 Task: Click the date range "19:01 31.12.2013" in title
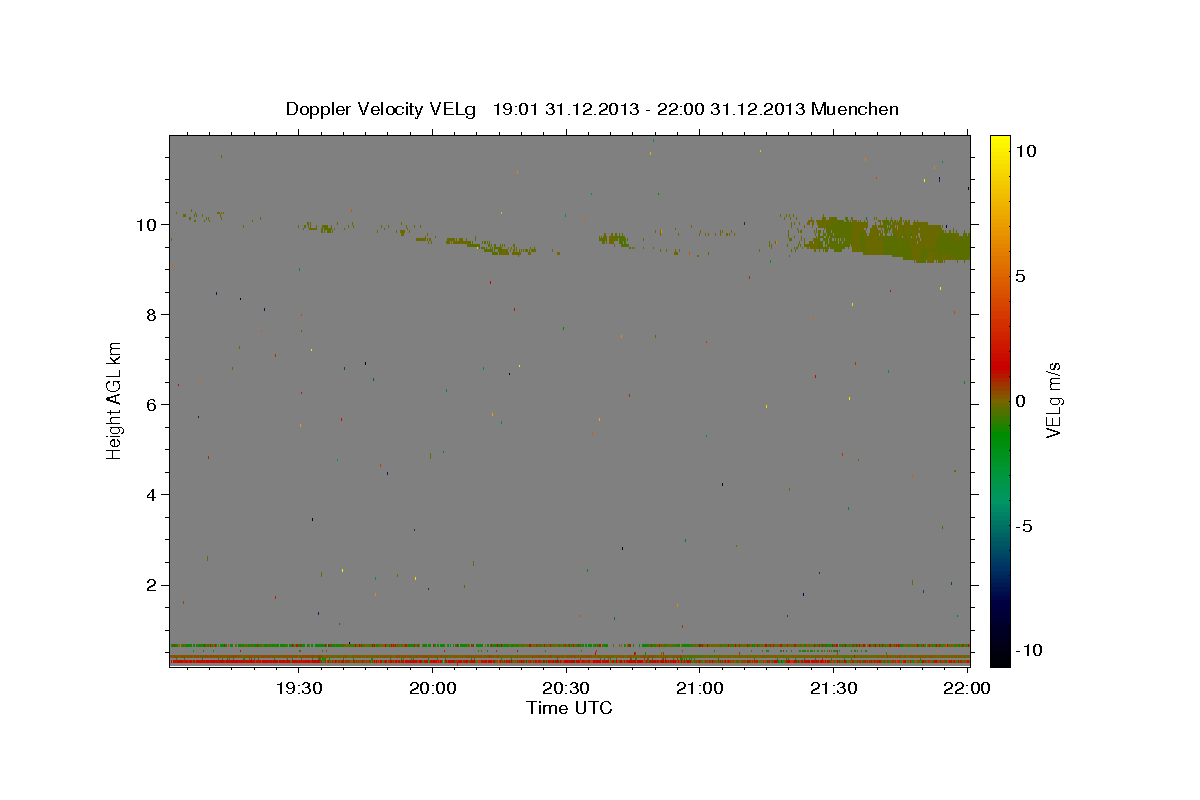point(564,109)
